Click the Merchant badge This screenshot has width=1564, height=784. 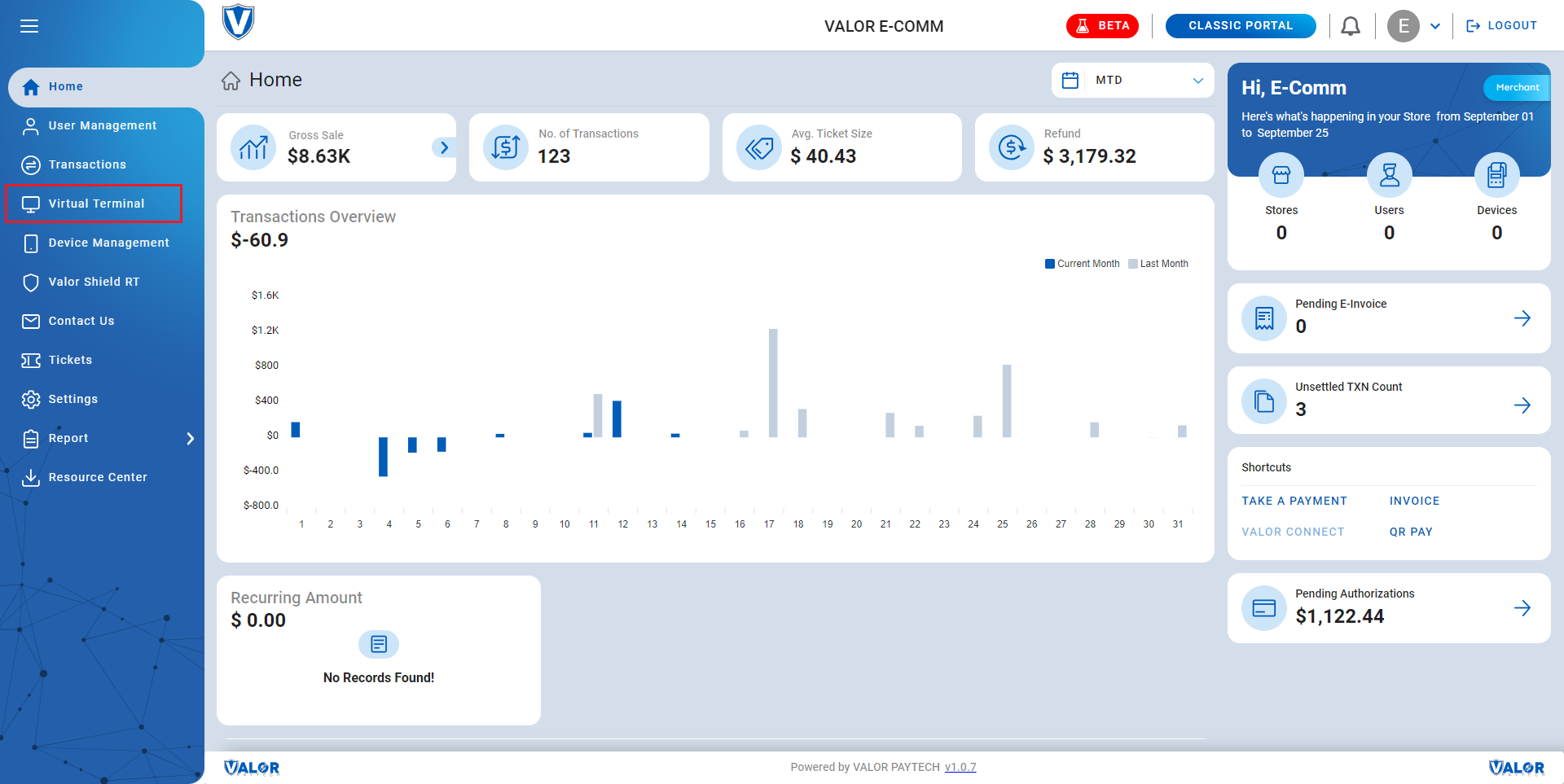point(1517,87)
